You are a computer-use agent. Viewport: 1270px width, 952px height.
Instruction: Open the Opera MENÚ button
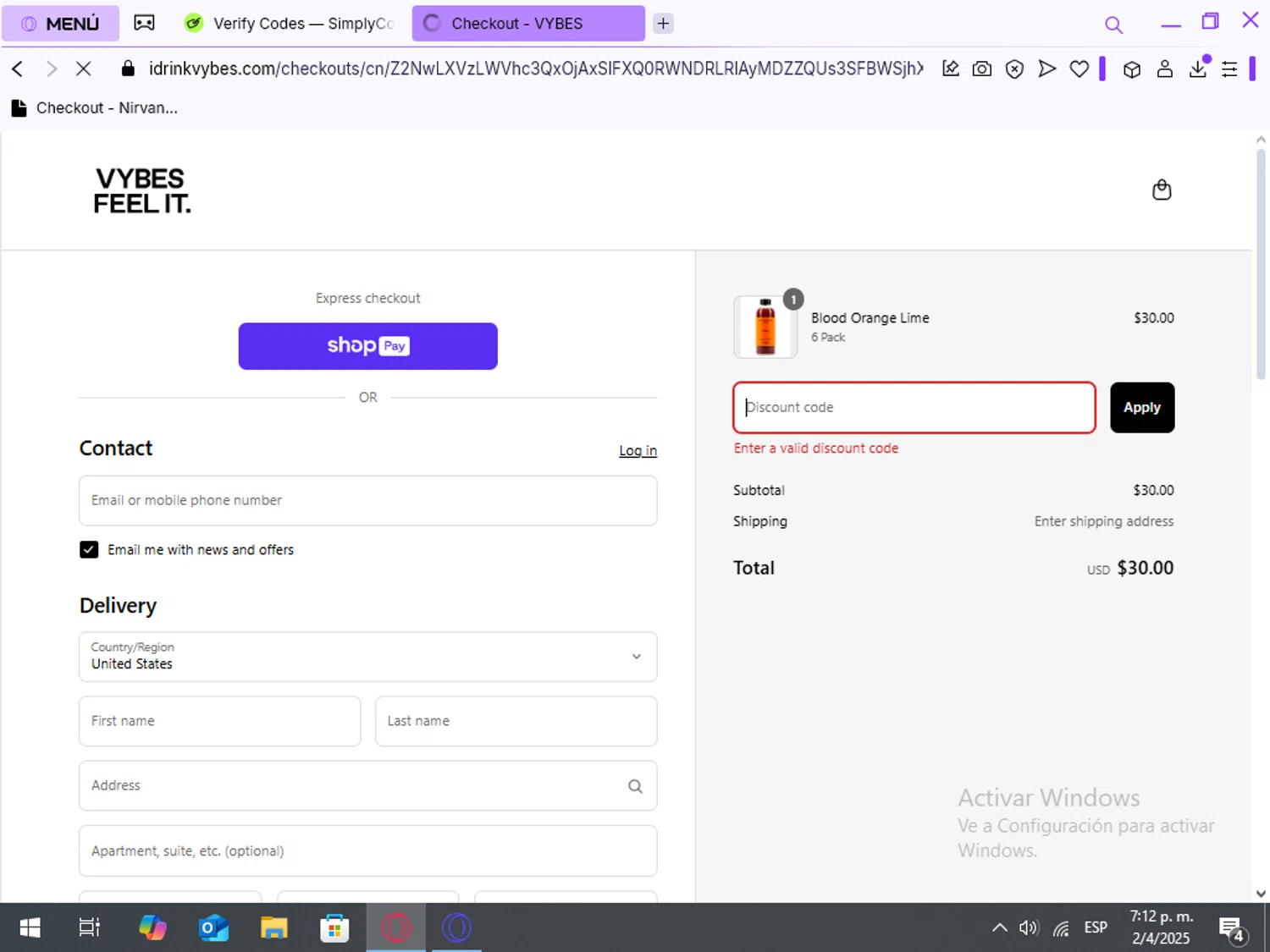point(60,24)
